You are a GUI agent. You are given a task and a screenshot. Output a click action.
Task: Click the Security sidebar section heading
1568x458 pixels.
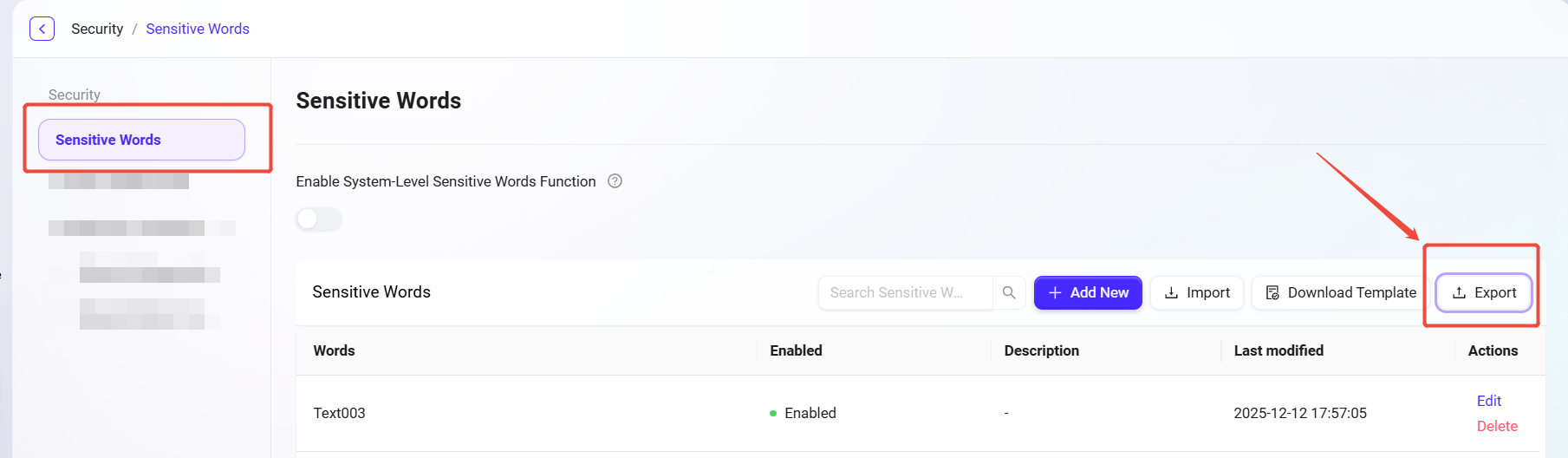coord(75,95)
